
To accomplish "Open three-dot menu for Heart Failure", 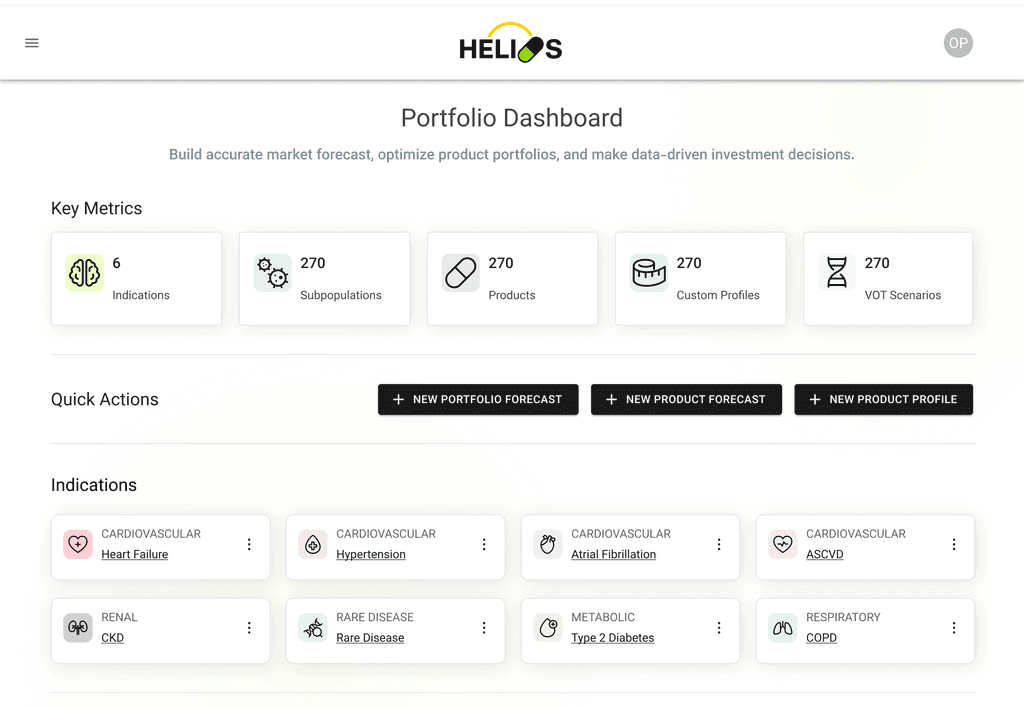I will coord(249,544).
